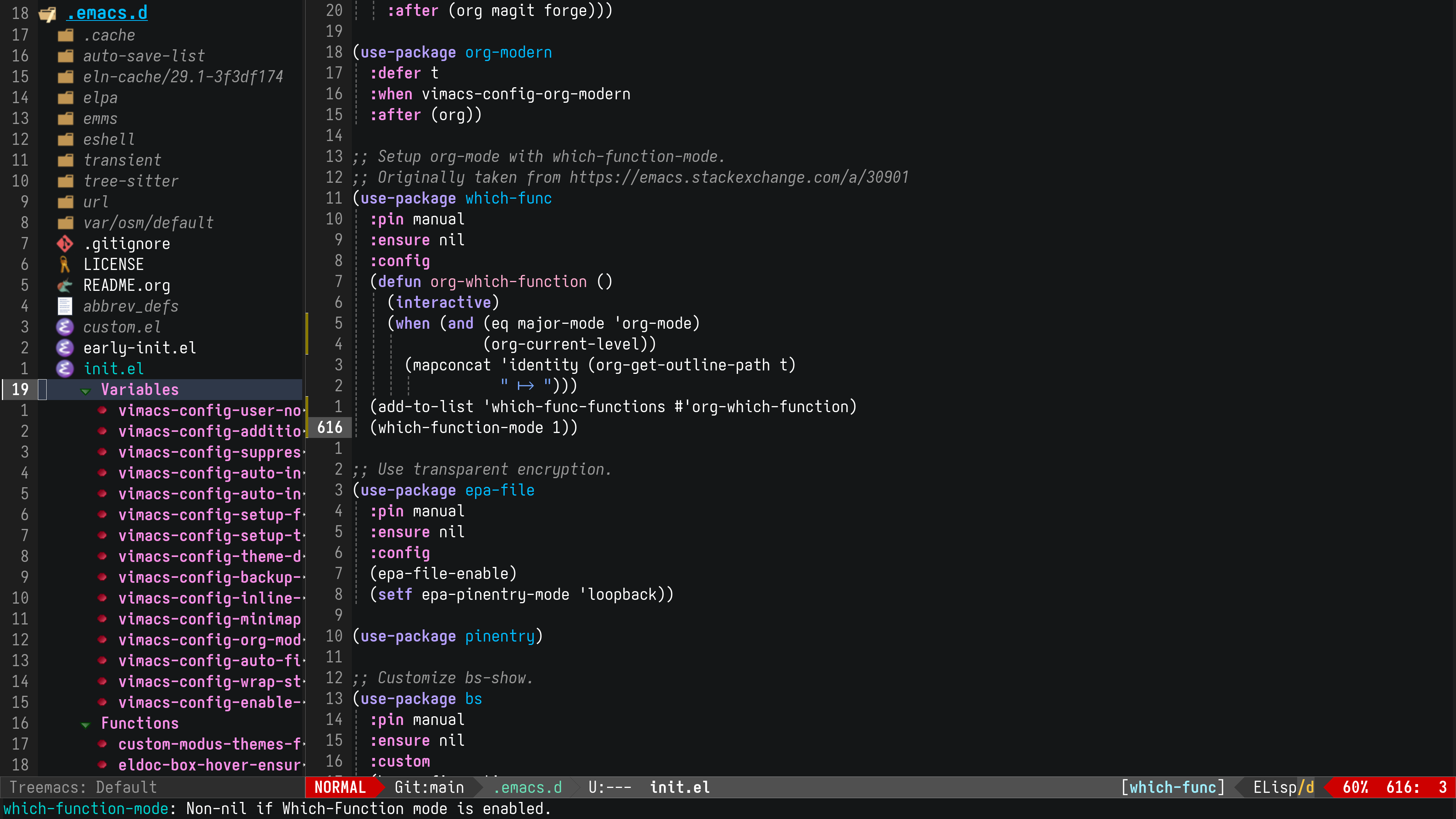Click [which-func] in the mode line
Viewport: 1456px width, 819px height.
(1172, 788)
